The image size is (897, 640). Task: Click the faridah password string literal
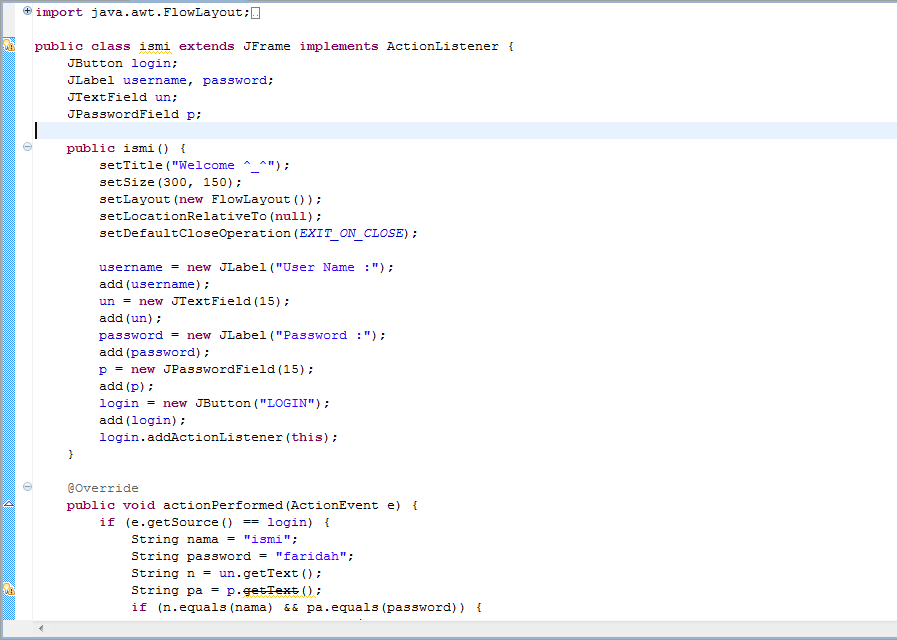click(x=310, y=555)
